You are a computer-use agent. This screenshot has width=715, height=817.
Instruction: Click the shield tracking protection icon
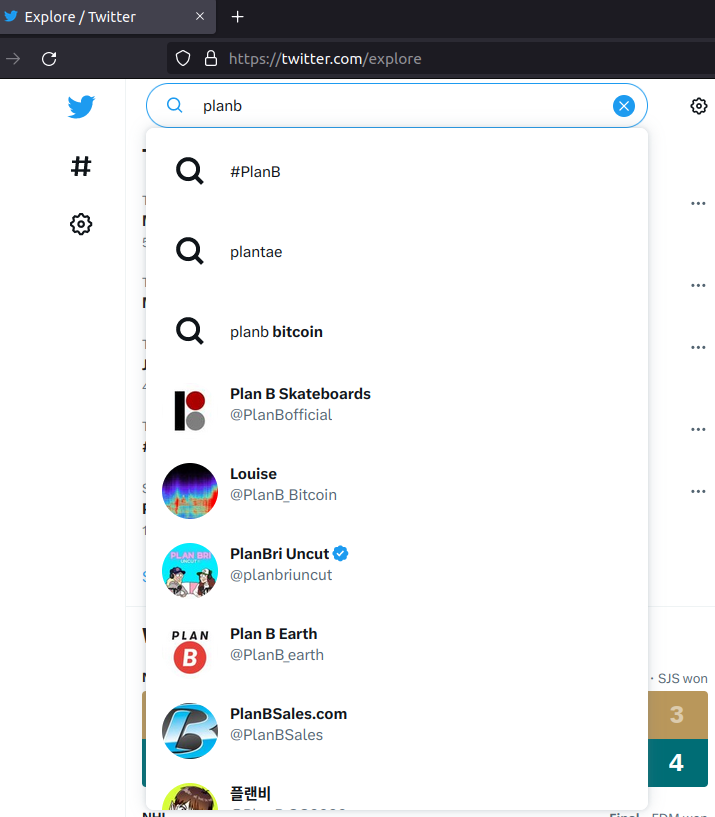coord(183,58)
